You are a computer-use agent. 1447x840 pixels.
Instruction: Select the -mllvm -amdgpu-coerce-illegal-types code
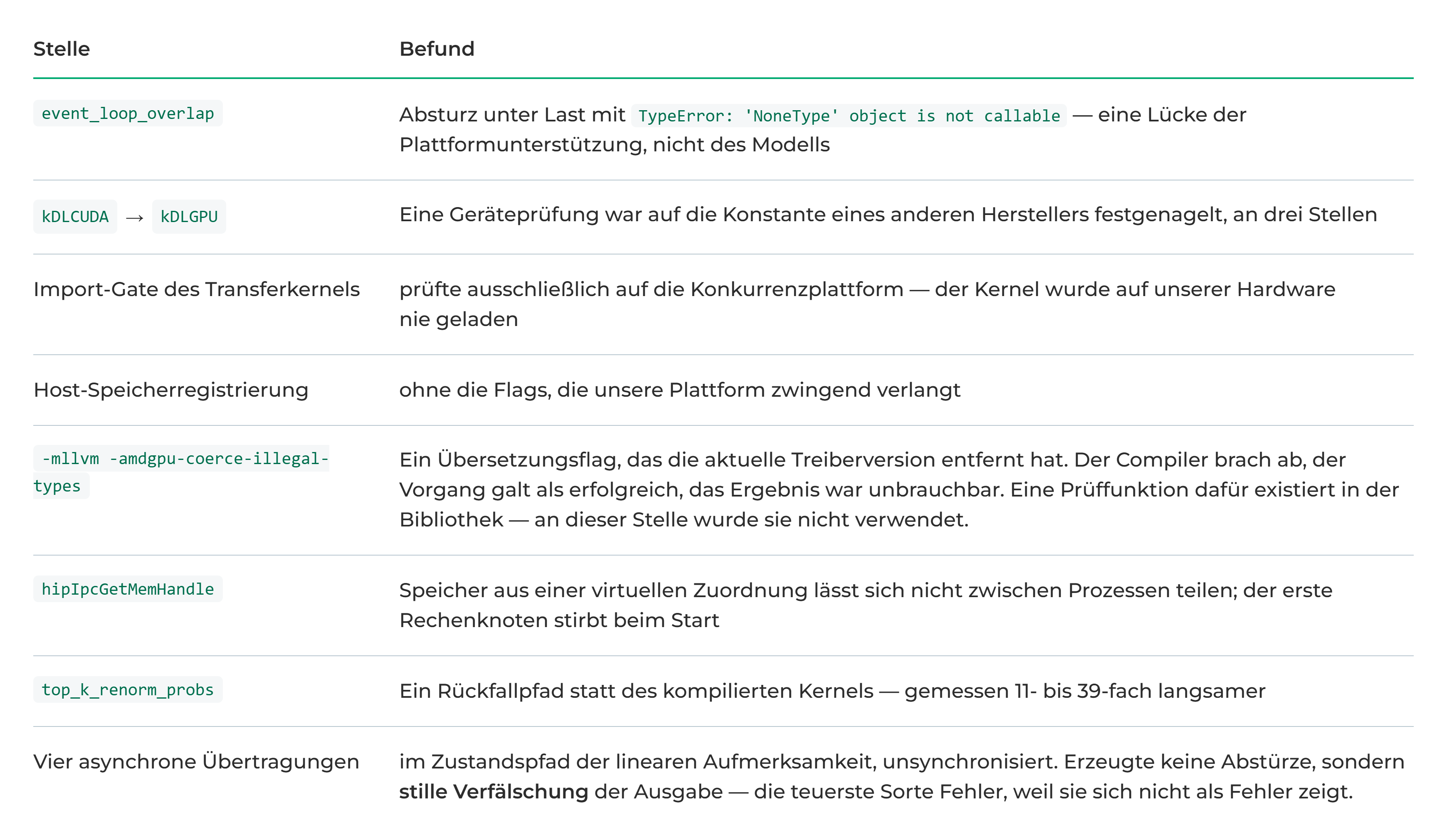pos(181,472)
